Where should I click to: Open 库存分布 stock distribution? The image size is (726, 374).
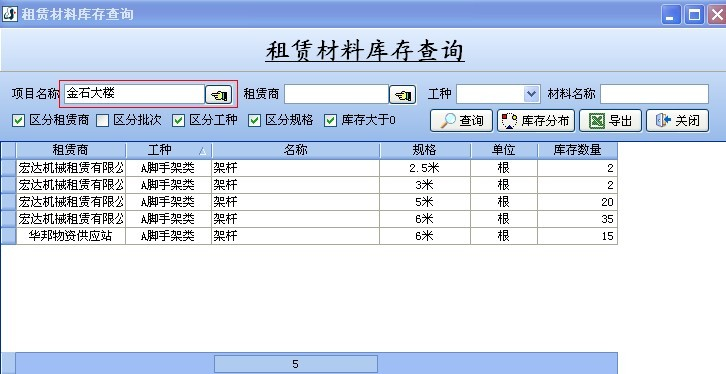click(536, 121)
